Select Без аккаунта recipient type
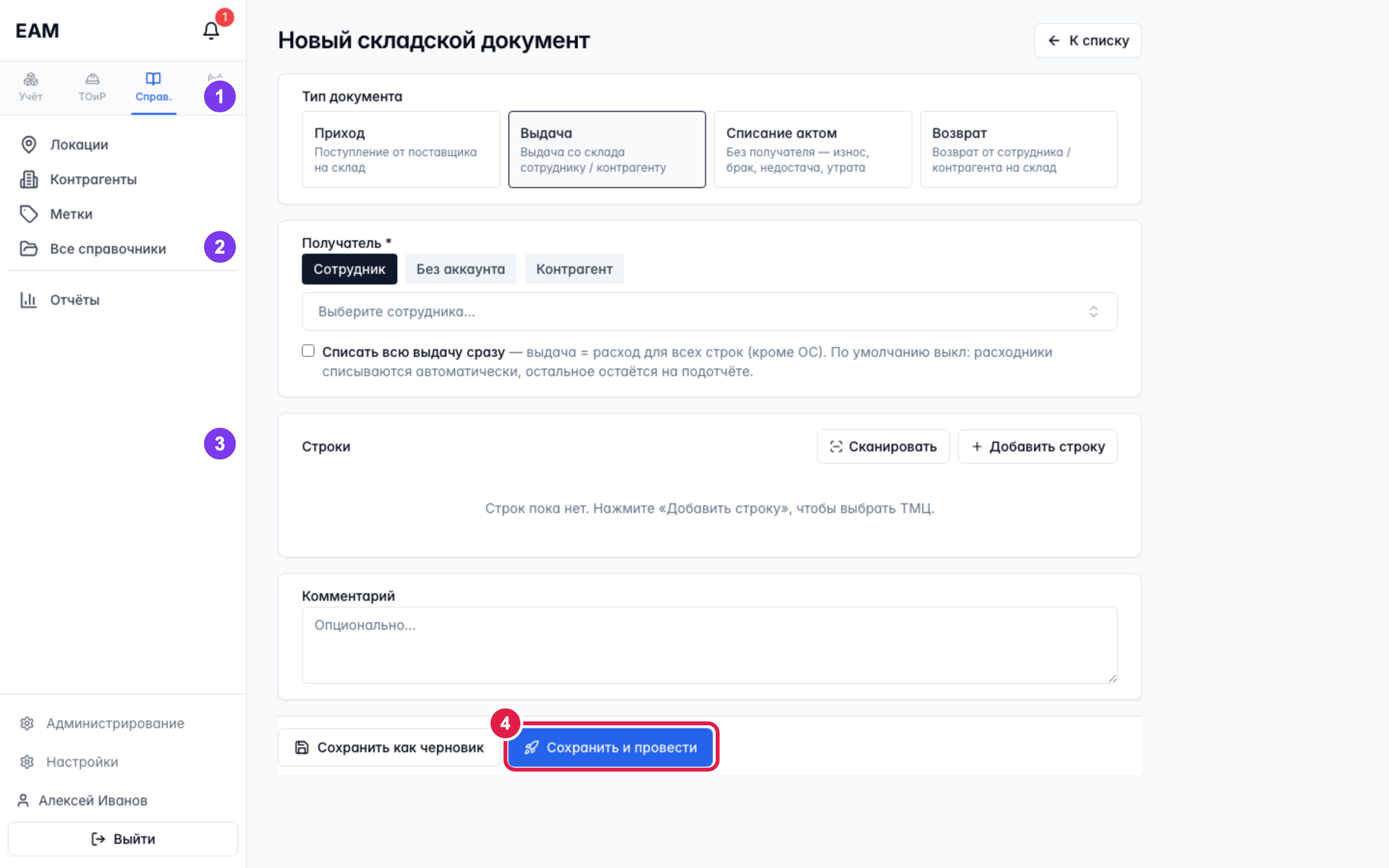This screenshot has height=868, width=1389. coord(461,269)
